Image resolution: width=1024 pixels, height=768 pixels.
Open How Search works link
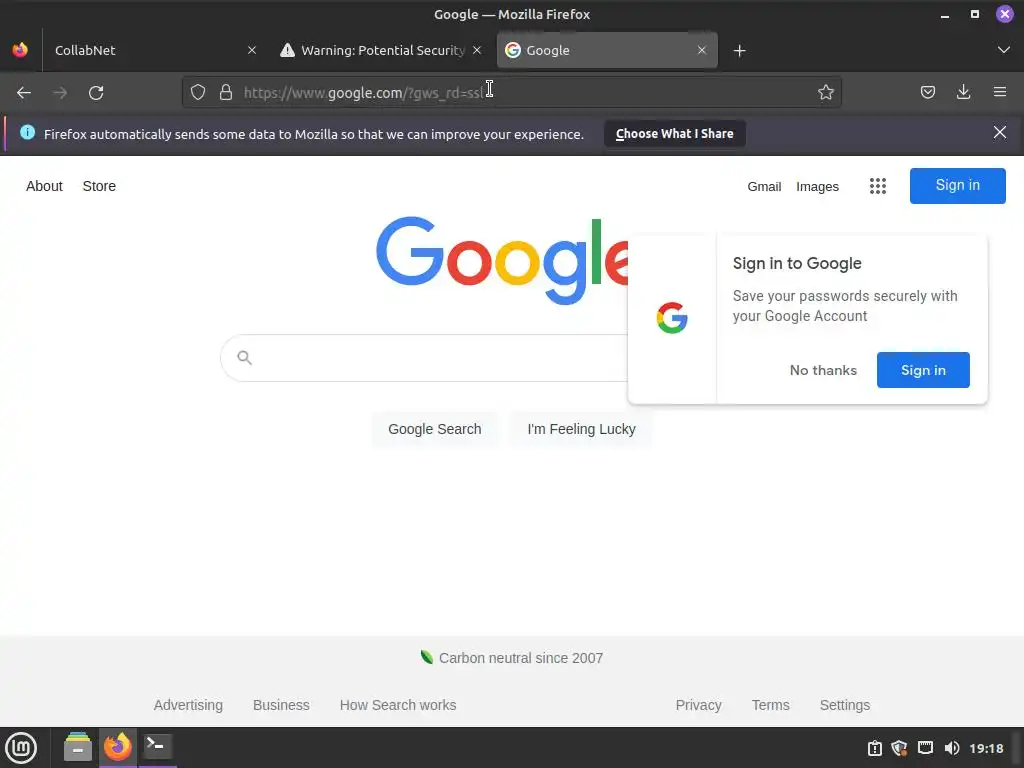point(398,705)
